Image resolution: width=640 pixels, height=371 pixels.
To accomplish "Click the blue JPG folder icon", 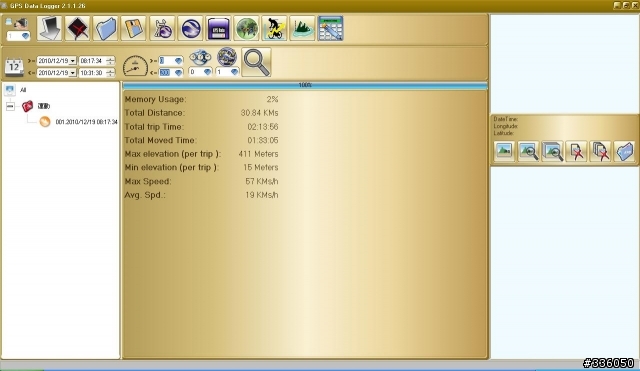I will [x=624, y=151].
